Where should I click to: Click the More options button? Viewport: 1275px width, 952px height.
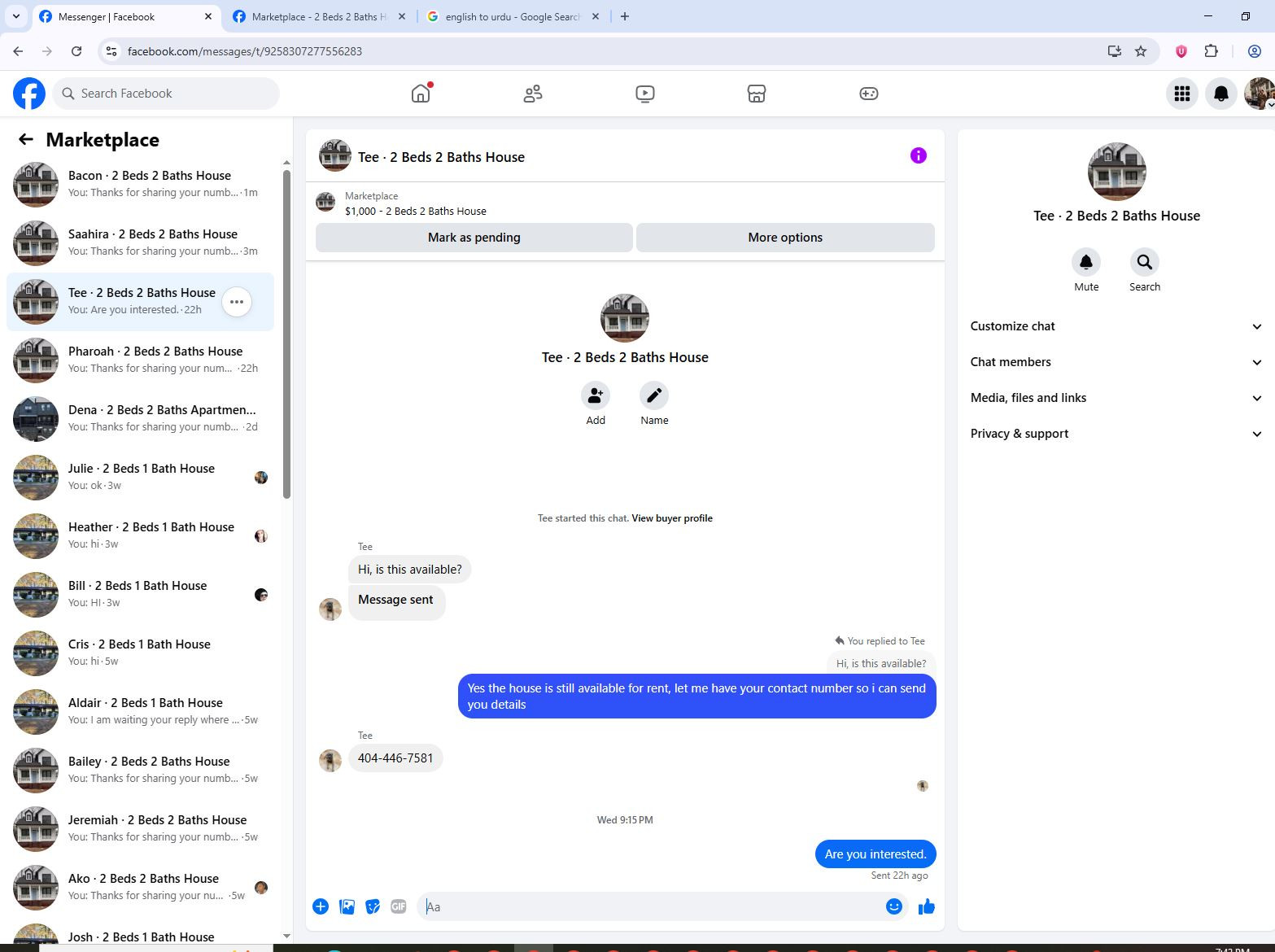pos(785,238)
